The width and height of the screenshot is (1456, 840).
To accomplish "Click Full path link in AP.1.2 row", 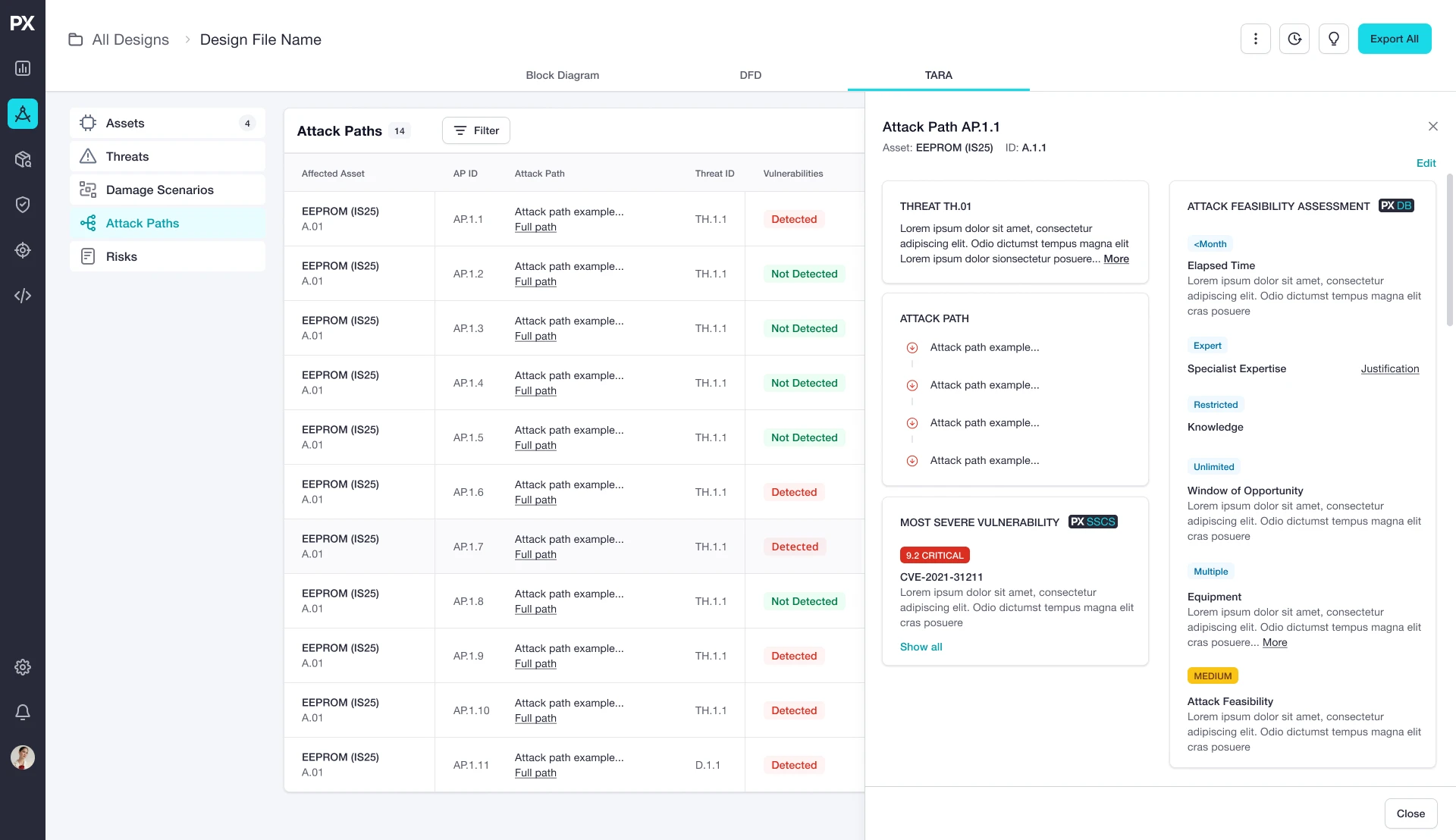I will pos(535,281).
